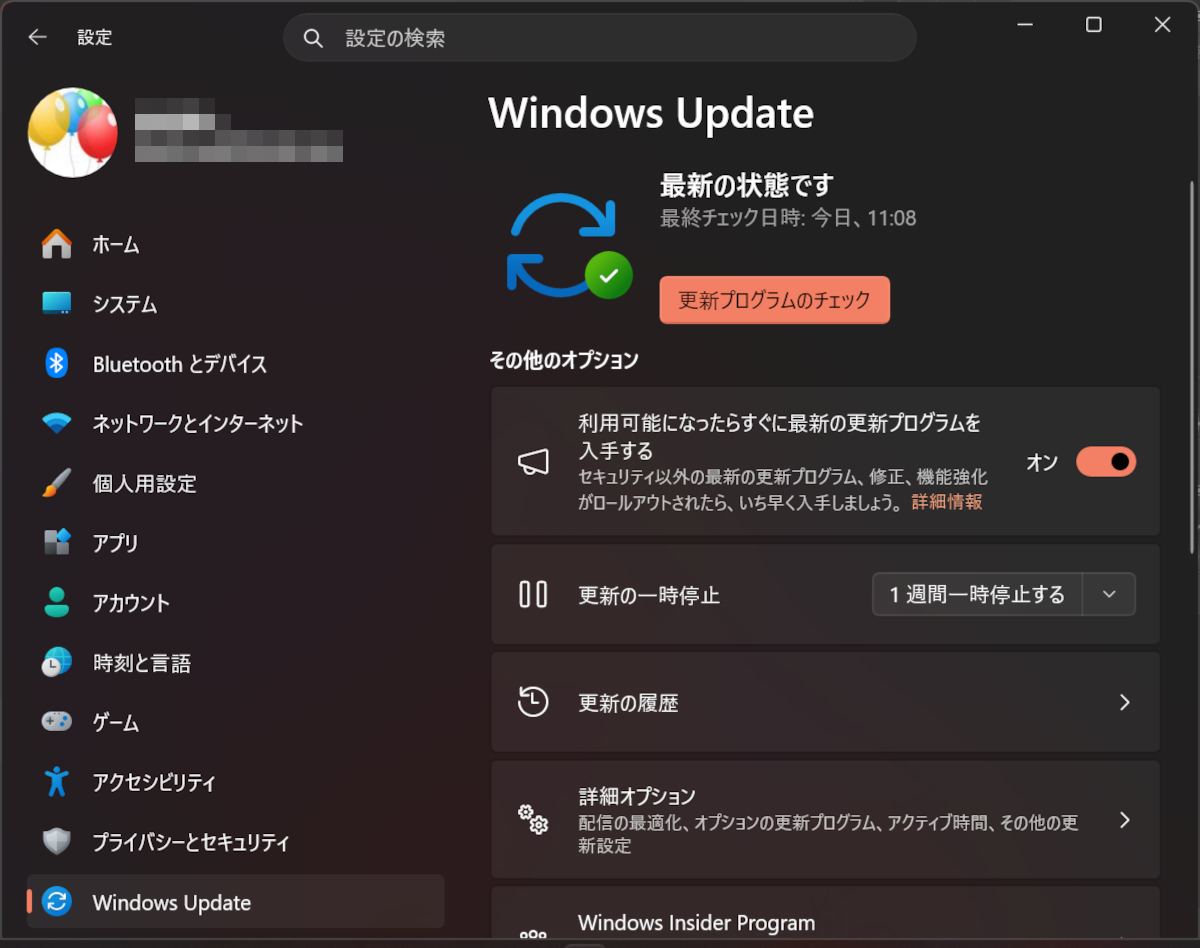Click 1 週間一時停止する button

click(977, 594)
